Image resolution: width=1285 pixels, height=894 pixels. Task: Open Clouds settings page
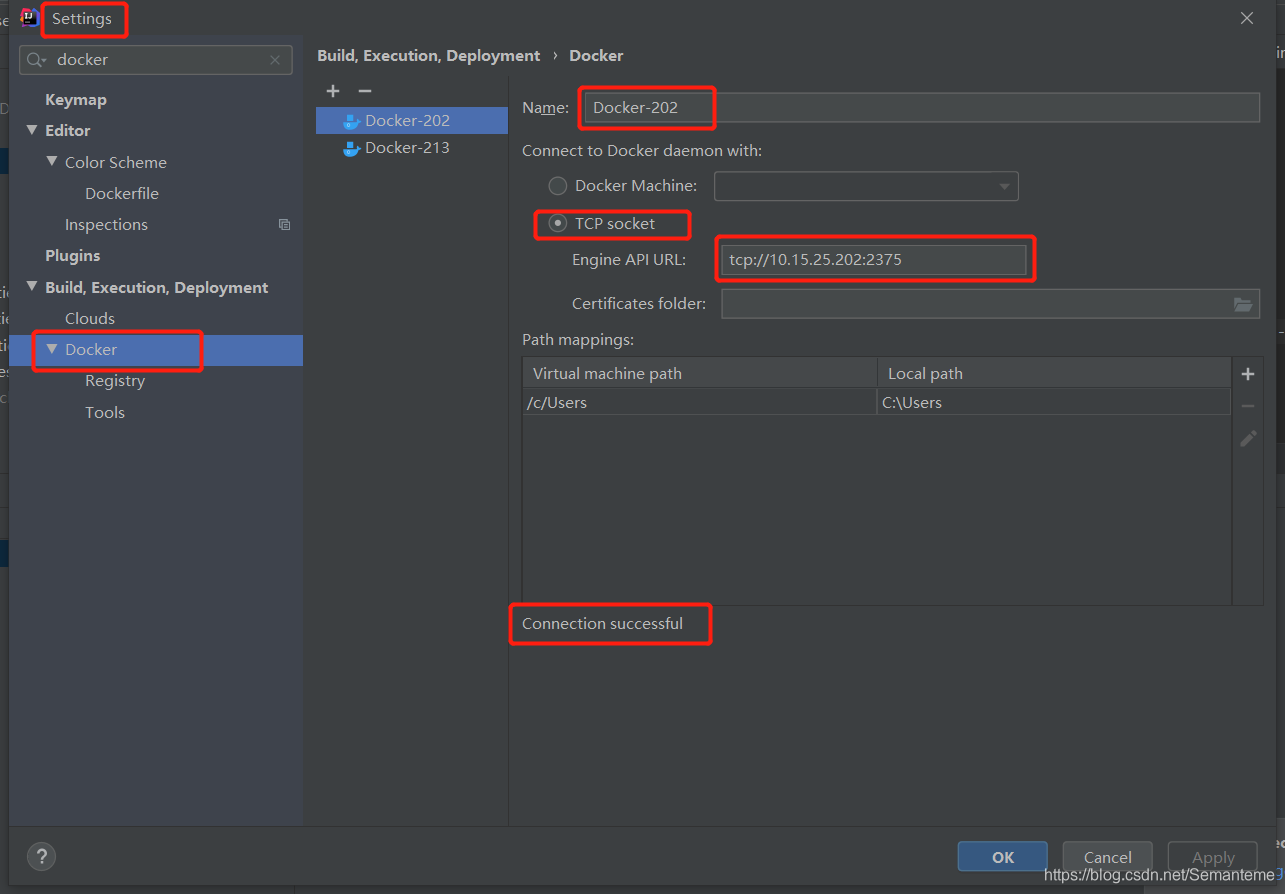click(90, 318)
